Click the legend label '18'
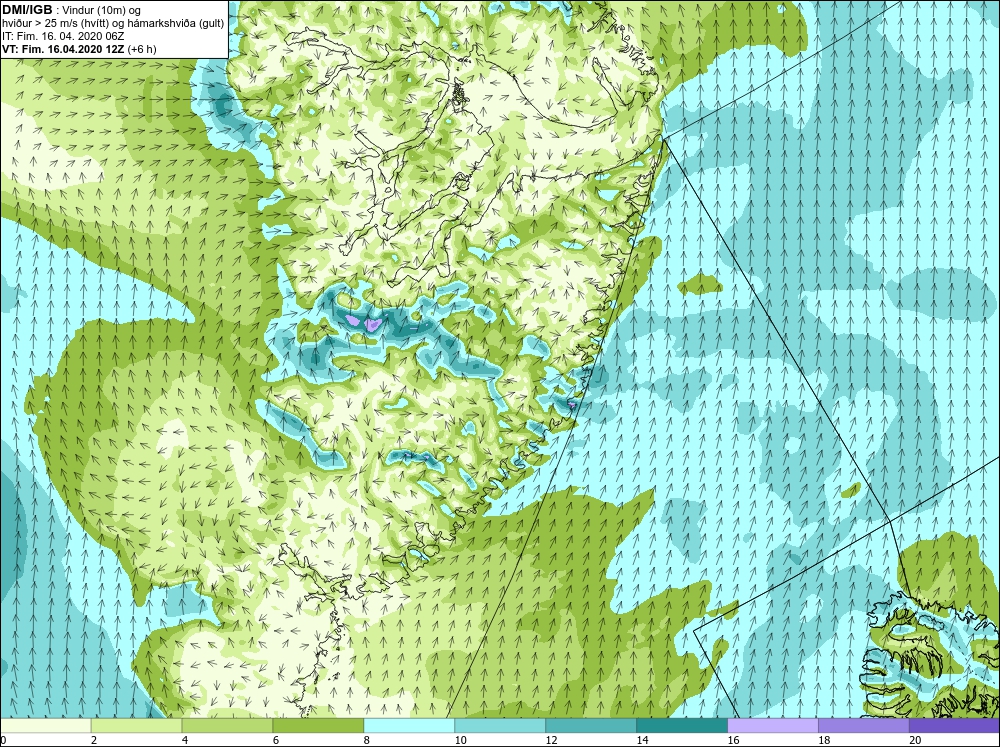The image size is (1000, 747). (824, 740)
